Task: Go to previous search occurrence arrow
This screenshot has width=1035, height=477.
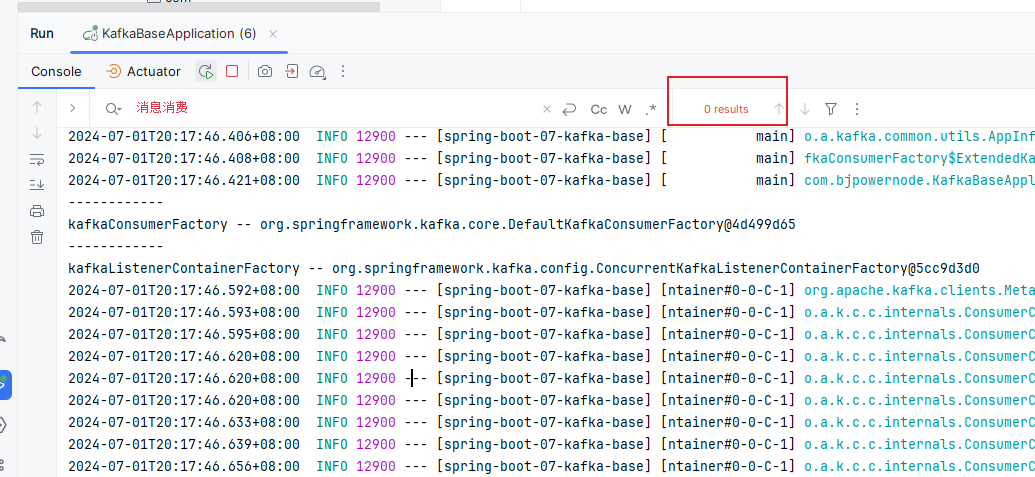Action: (x=779, y=110)
